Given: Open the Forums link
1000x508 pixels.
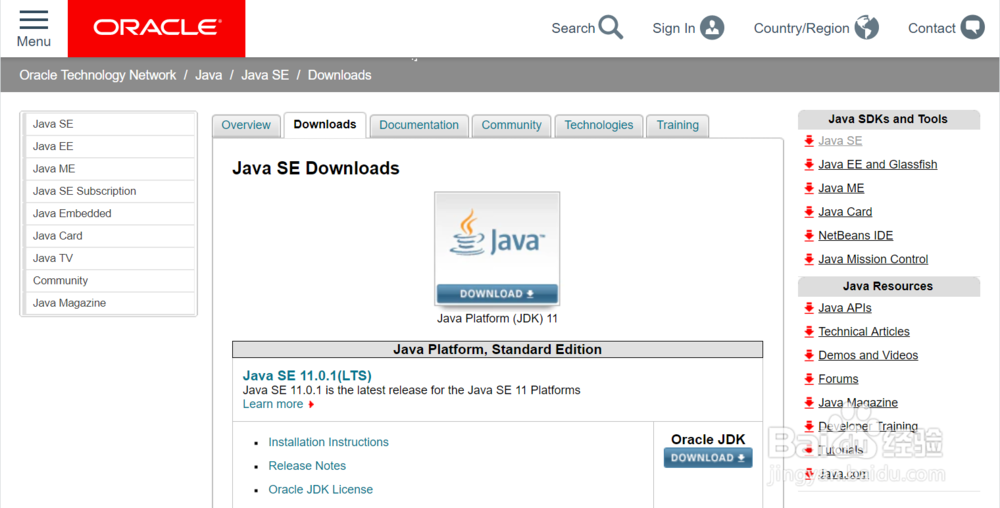Looking at the screenshot, I should point(838,379).
